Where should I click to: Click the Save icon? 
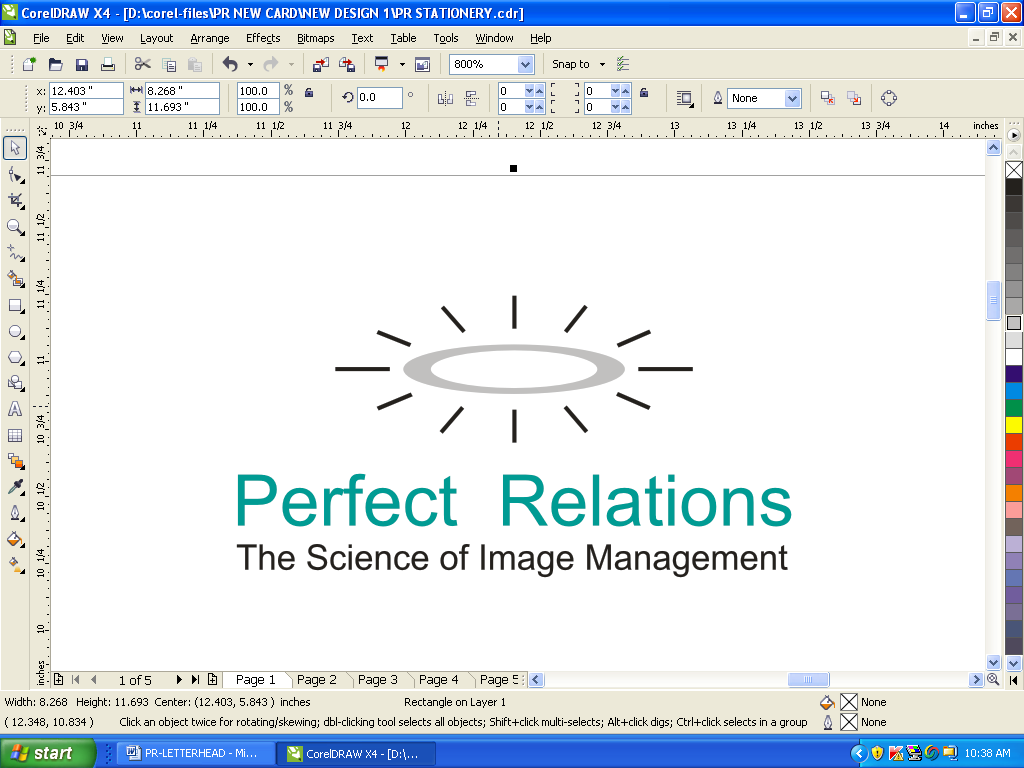[82, 64]
